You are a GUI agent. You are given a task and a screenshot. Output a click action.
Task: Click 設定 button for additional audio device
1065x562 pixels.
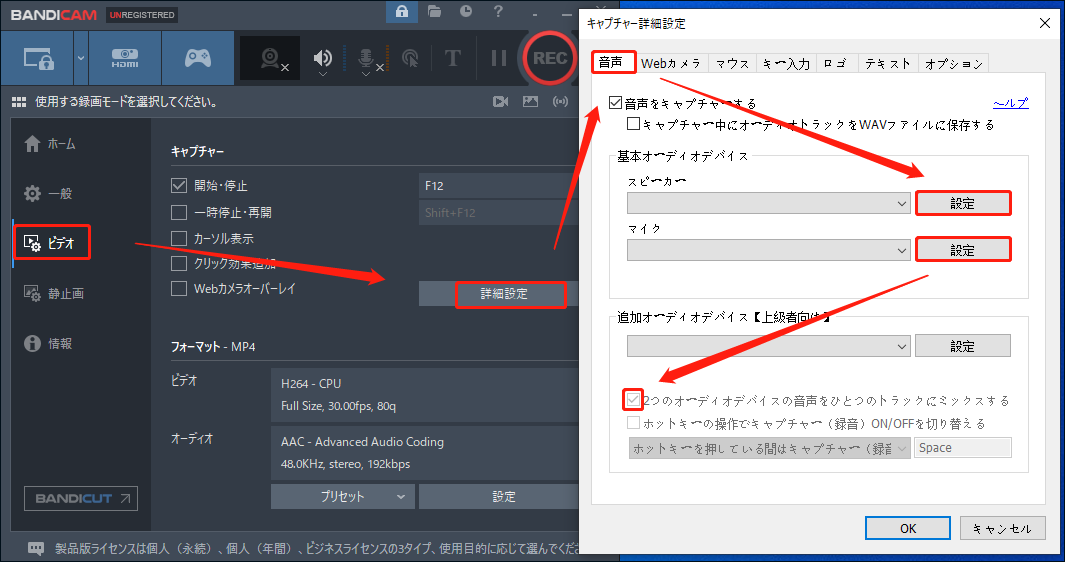tap(962, 346)
